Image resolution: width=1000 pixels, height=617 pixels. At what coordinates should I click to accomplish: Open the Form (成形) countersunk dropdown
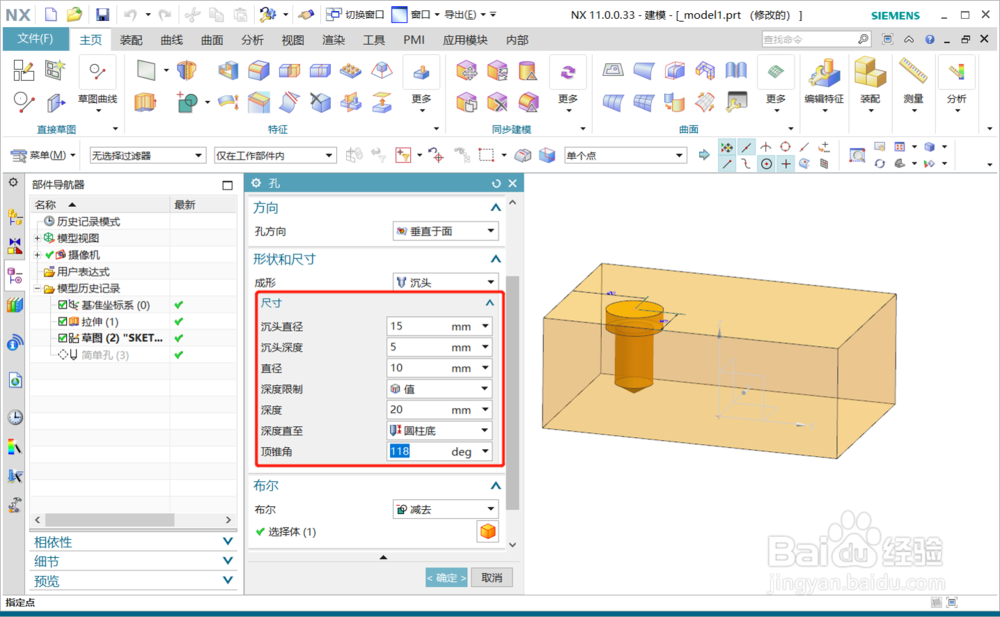[x=445, y=282]
